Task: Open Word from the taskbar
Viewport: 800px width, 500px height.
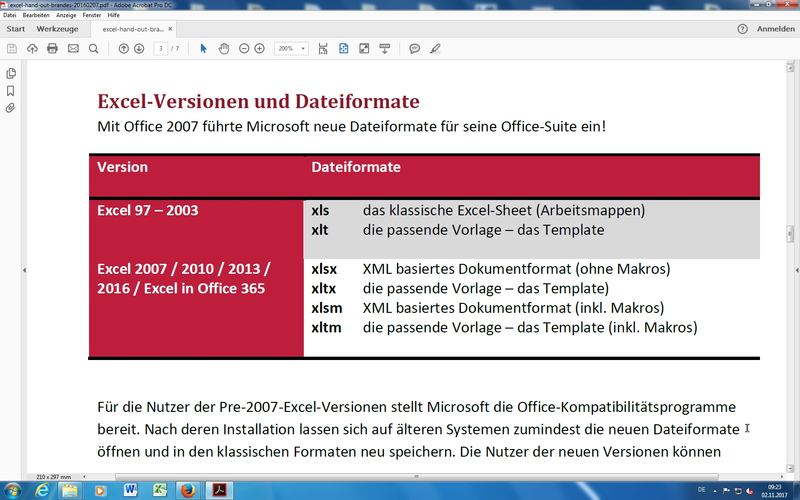Action: [130, 491]
